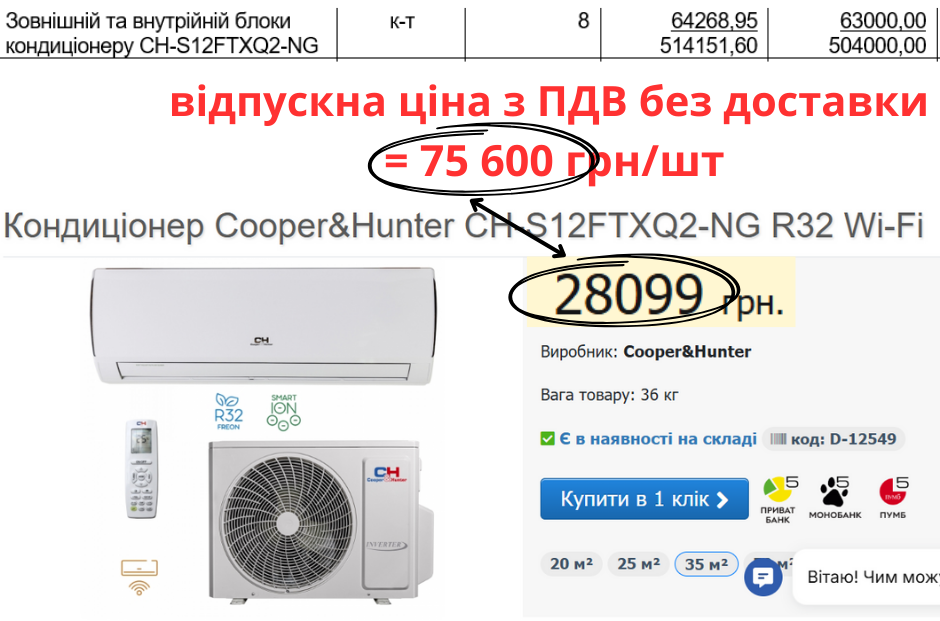Click the green in-stock checkmark
940x621 pixels.
tap(547, 439)
